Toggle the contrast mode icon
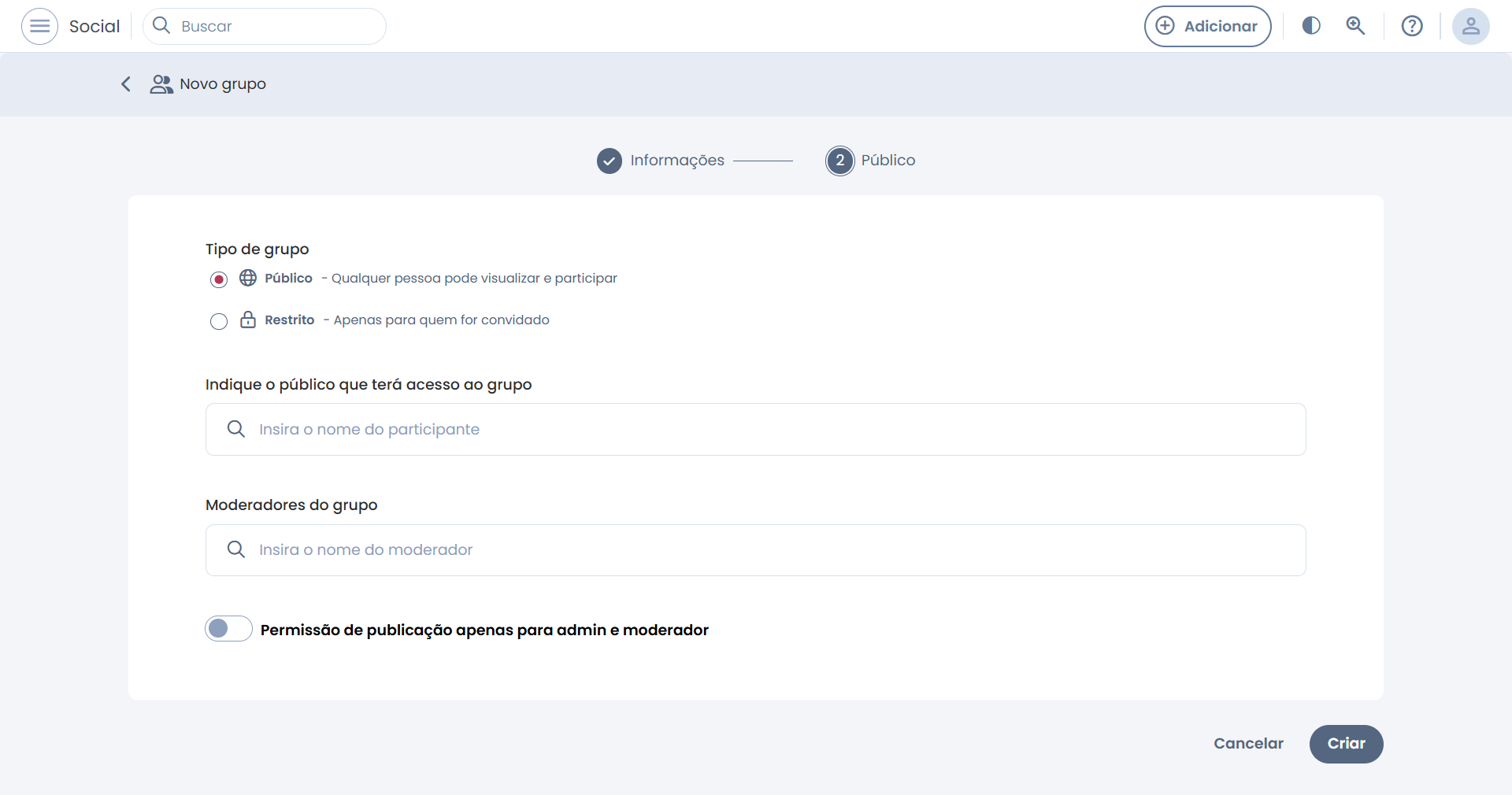The image size is (1512, 795). [1311, 26]
